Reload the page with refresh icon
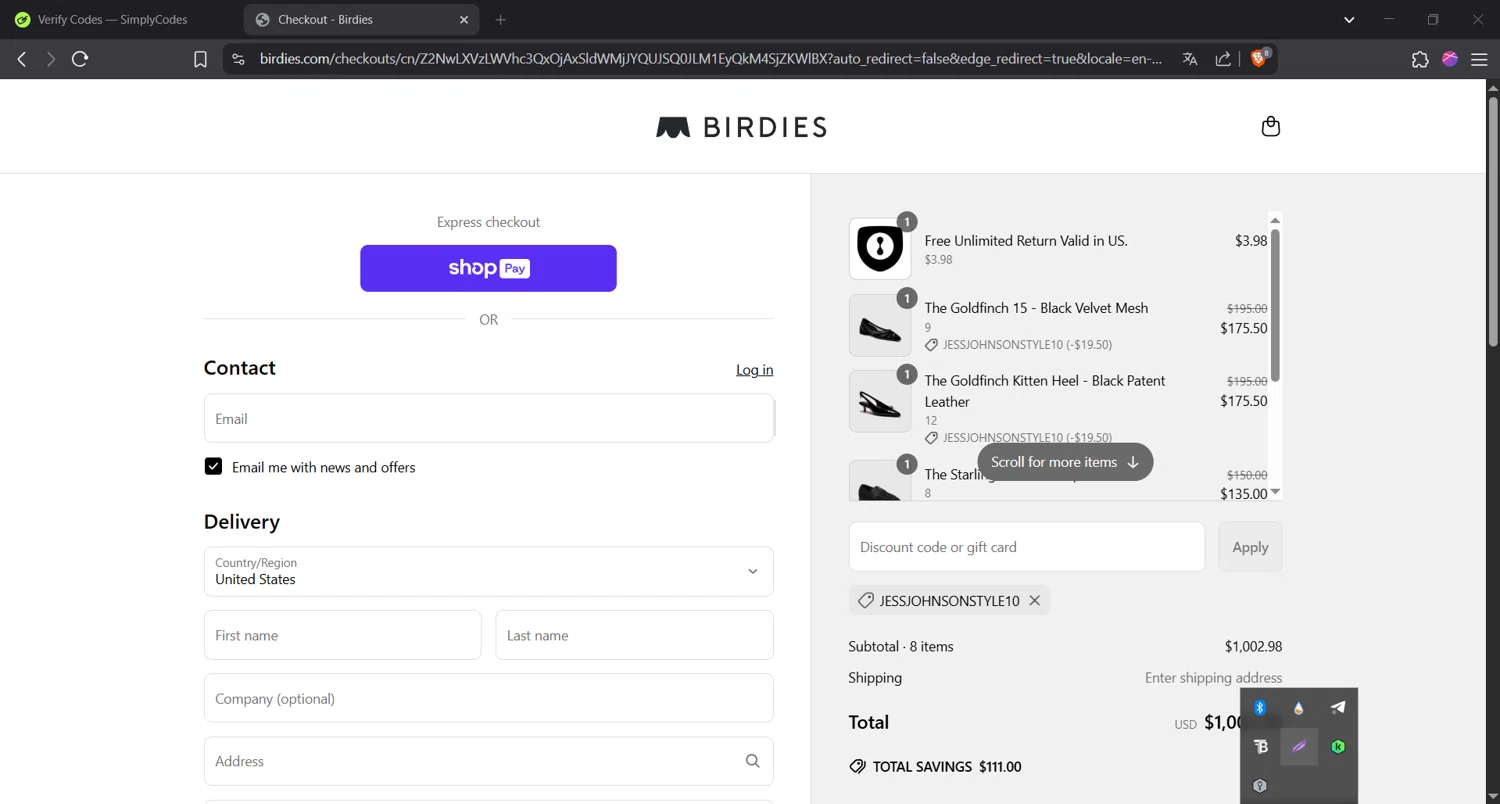1500x804 pixels. 80,59
